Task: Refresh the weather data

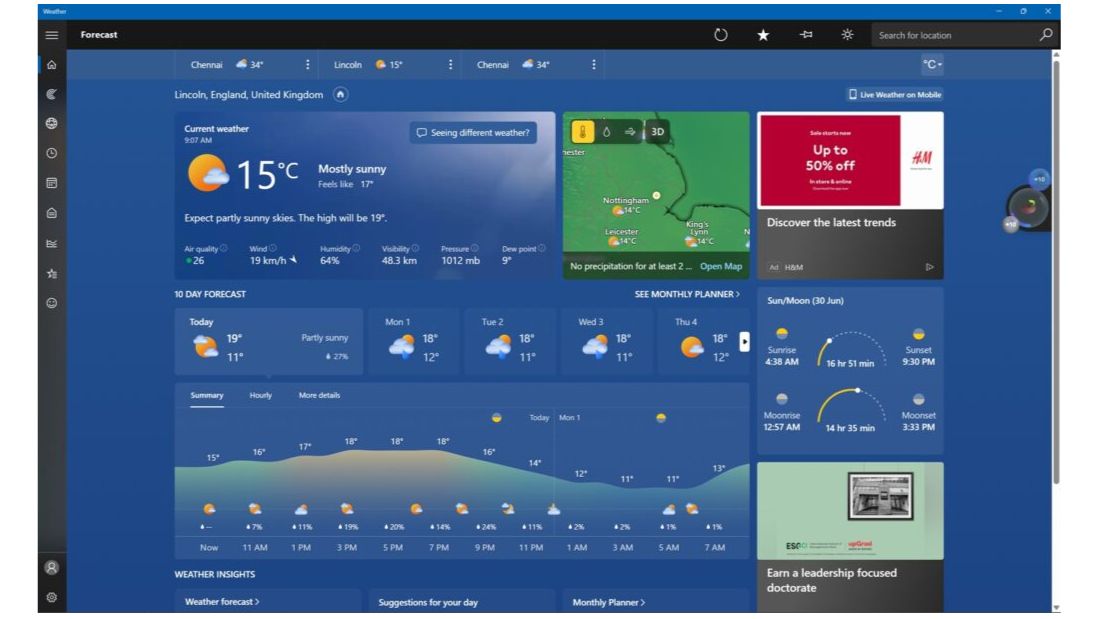Action: pyautogui.click(x=720, y=33)
